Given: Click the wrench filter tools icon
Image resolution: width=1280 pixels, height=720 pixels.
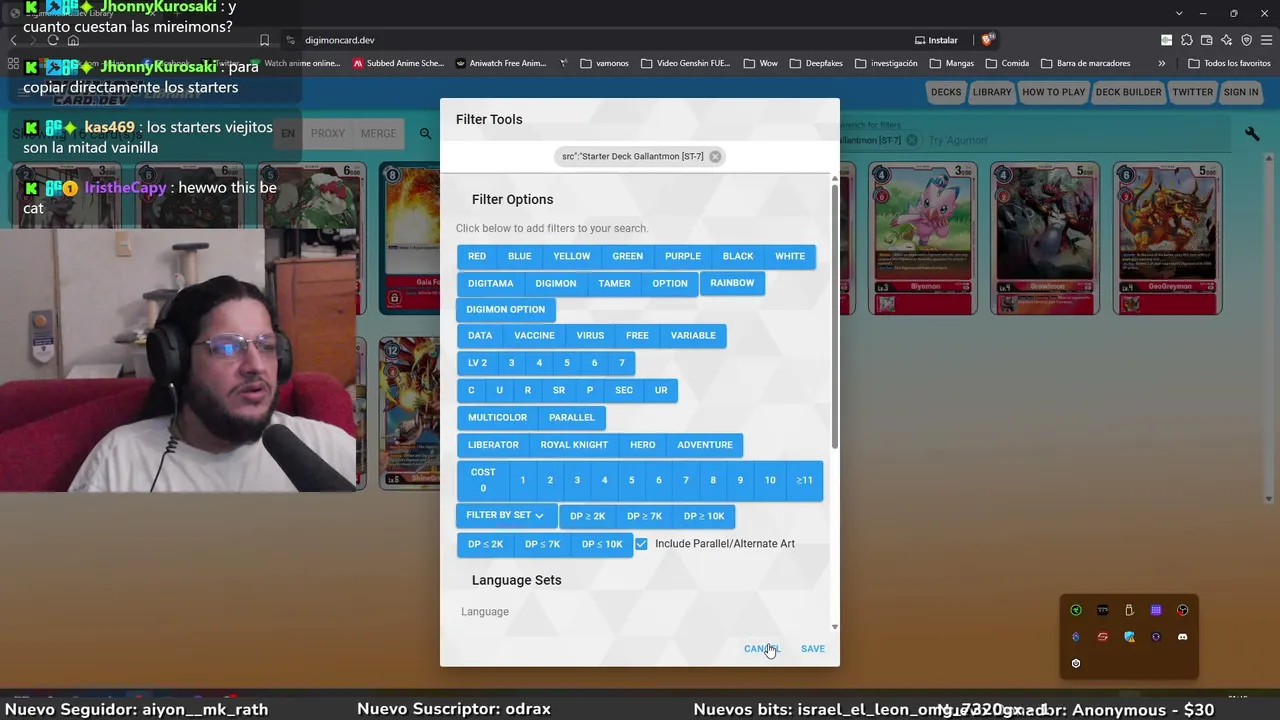Looking at the screenshot, I should point(1252,134).
